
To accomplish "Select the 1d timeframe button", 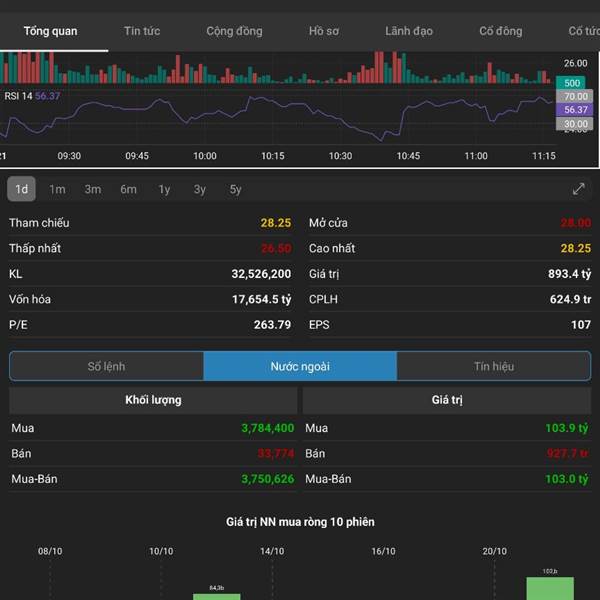I will (21, 189).
